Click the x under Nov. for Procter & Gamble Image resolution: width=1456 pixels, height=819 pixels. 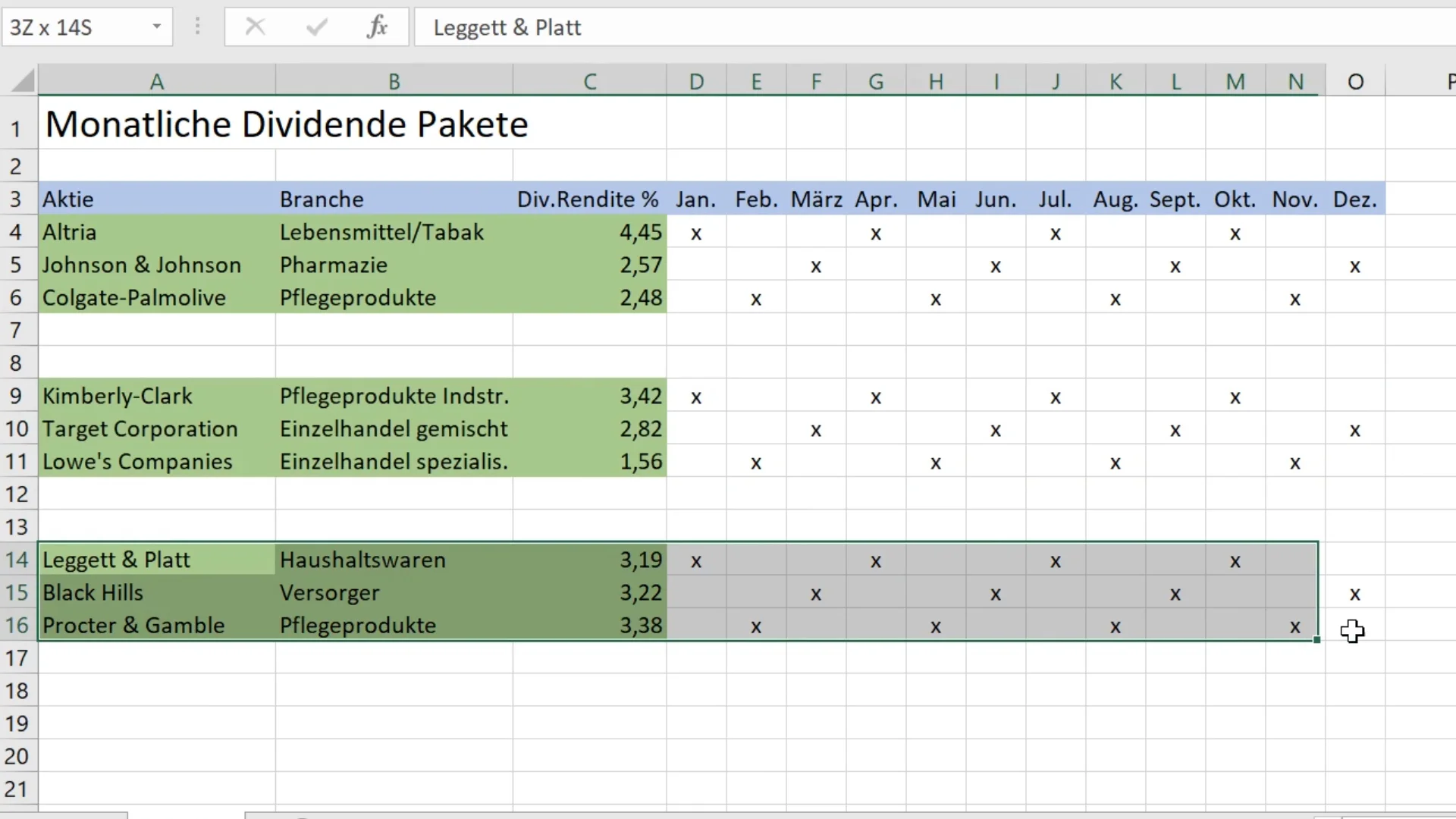tap(1295, 626)
